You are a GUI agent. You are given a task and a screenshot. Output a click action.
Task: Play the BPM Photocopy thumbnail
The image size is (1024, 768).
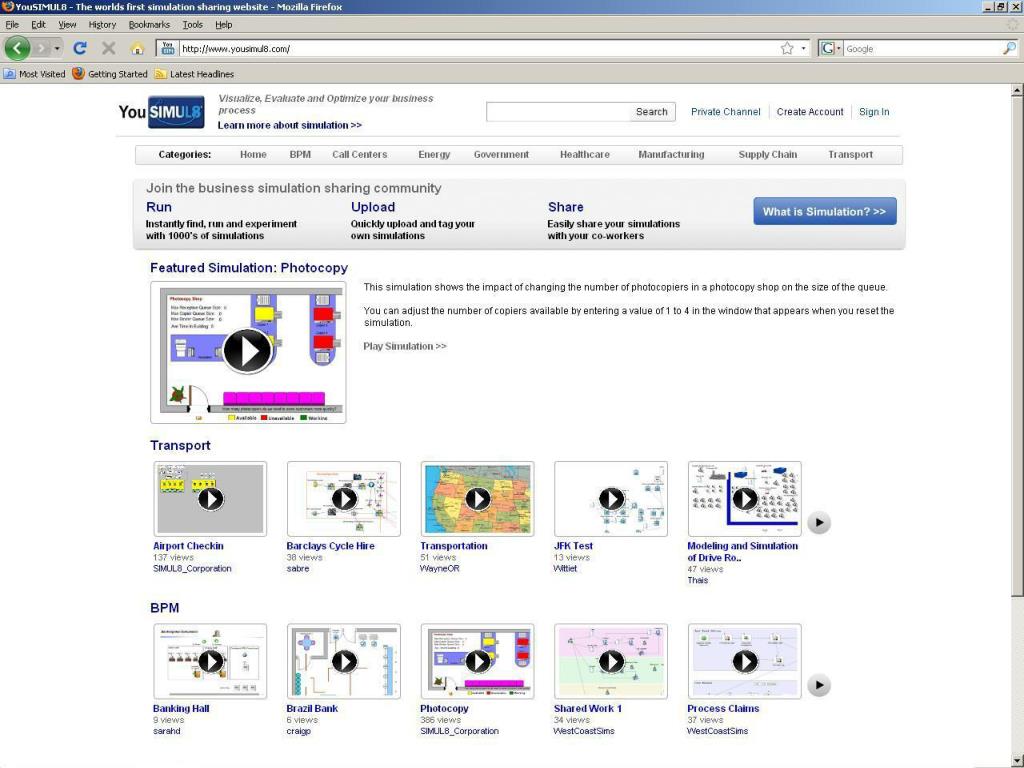[x=477, y=662]
